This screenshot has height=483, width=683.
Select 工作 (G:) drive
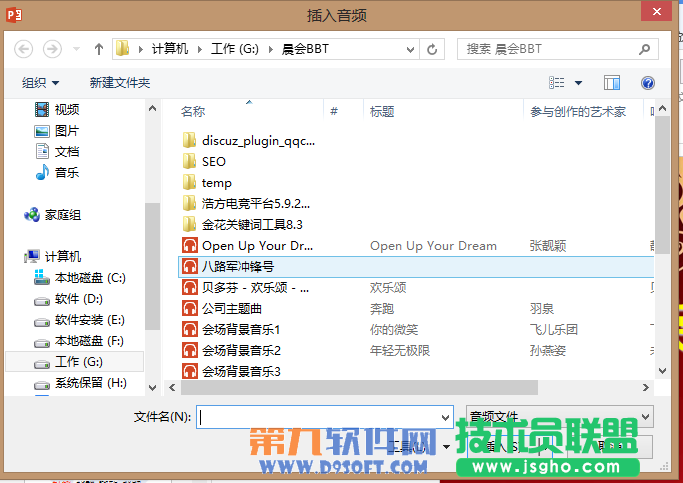74,362
